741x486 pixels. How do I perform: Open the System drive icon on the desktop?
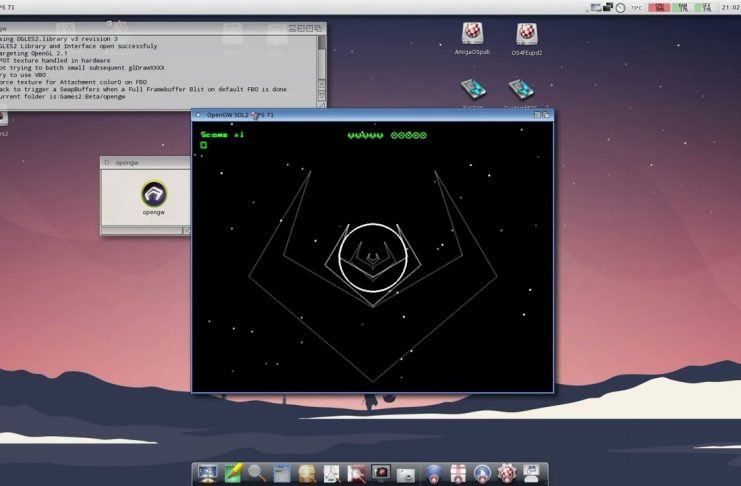pyautogui.click(x=473, y=89)
